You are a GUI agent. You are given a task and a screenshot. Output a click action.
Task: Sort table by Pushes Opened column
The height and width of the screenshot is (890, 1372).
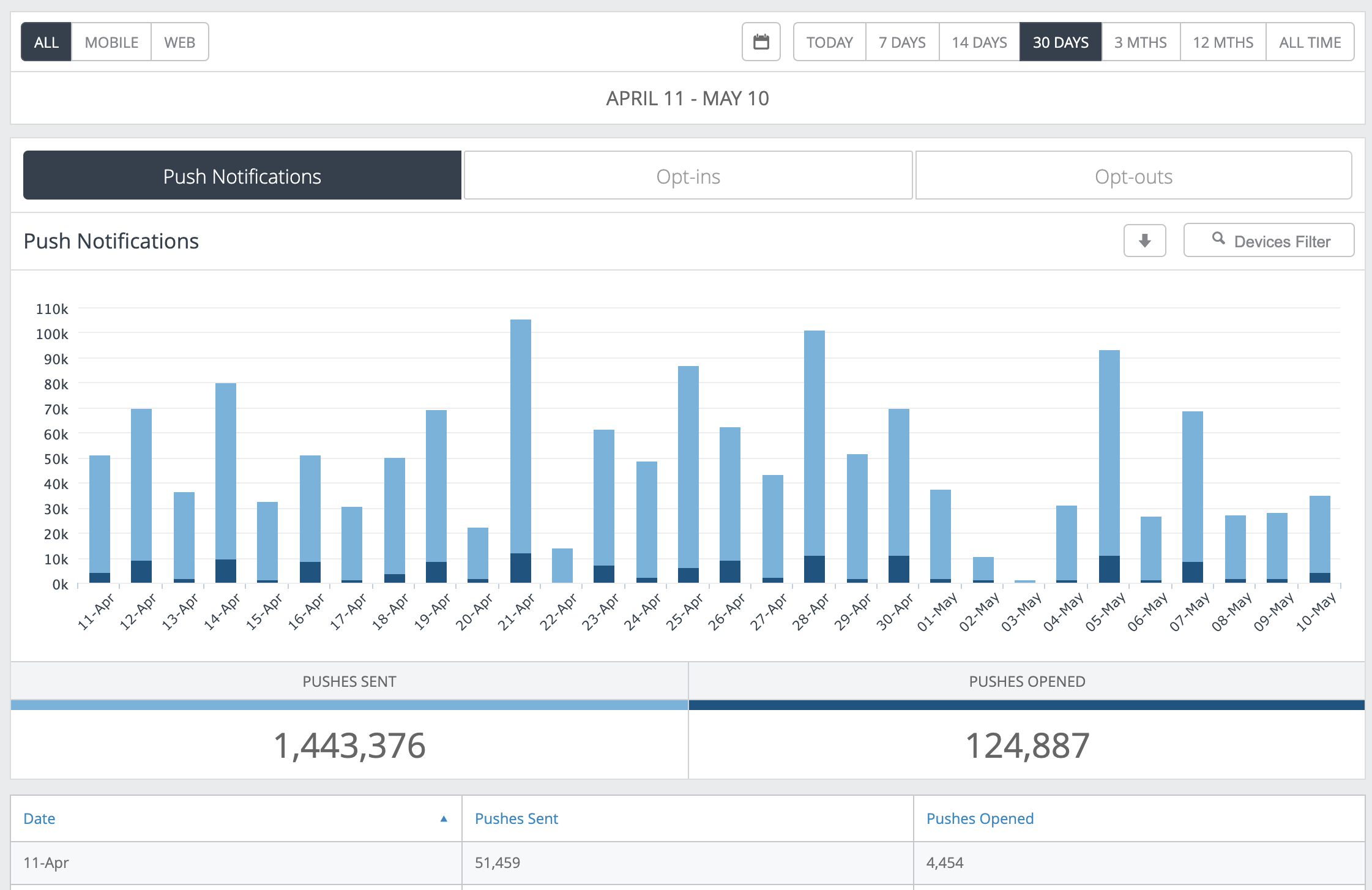pyautogui.click(x=980, y=819)
